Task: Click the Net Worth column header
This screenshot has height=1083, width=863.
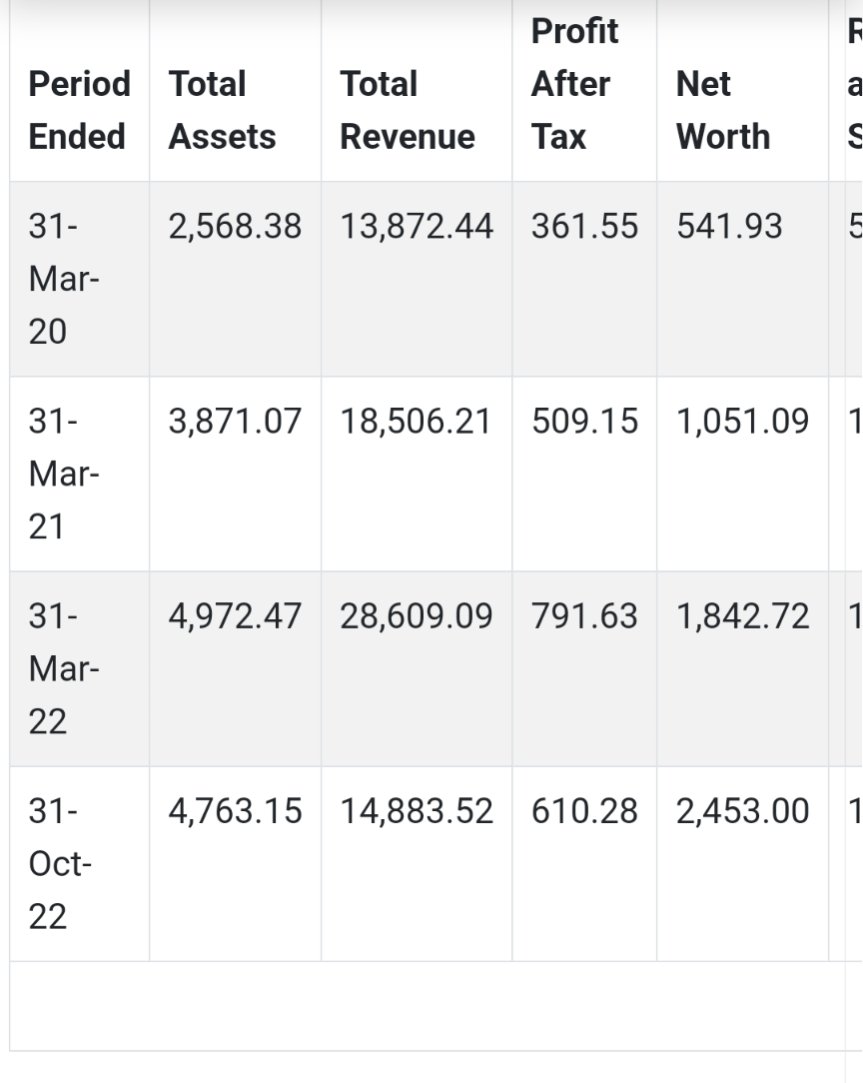Action: click(x=723, y=110)
